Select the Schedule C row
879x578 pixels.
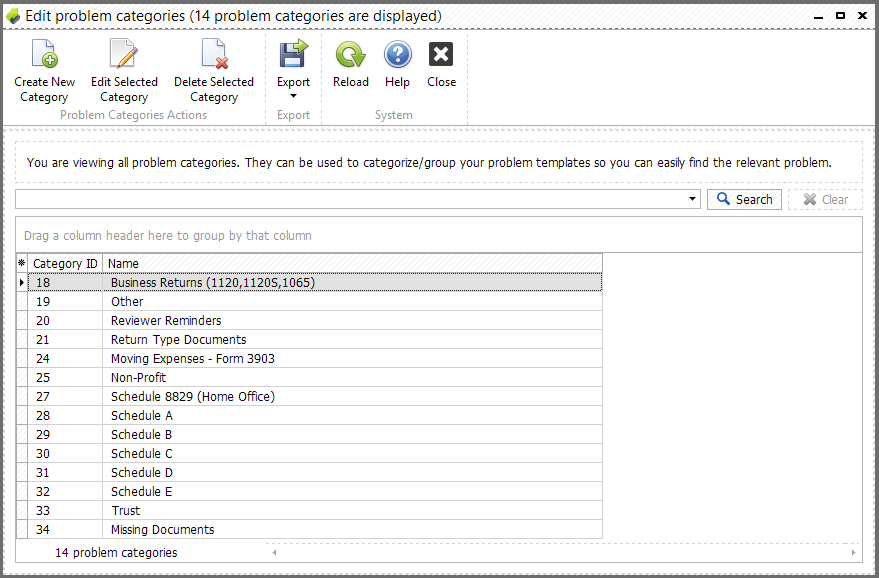[x=314, y=454]
